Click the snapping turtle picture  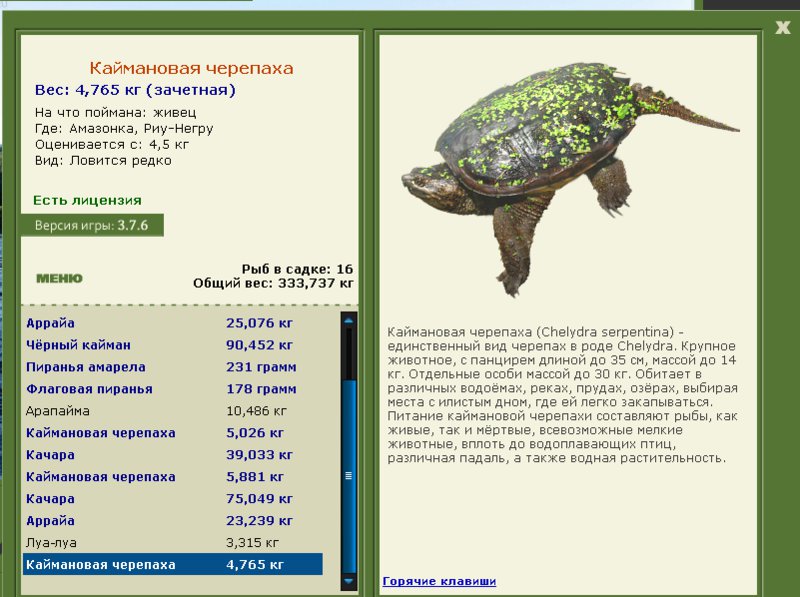click(570, 179)
